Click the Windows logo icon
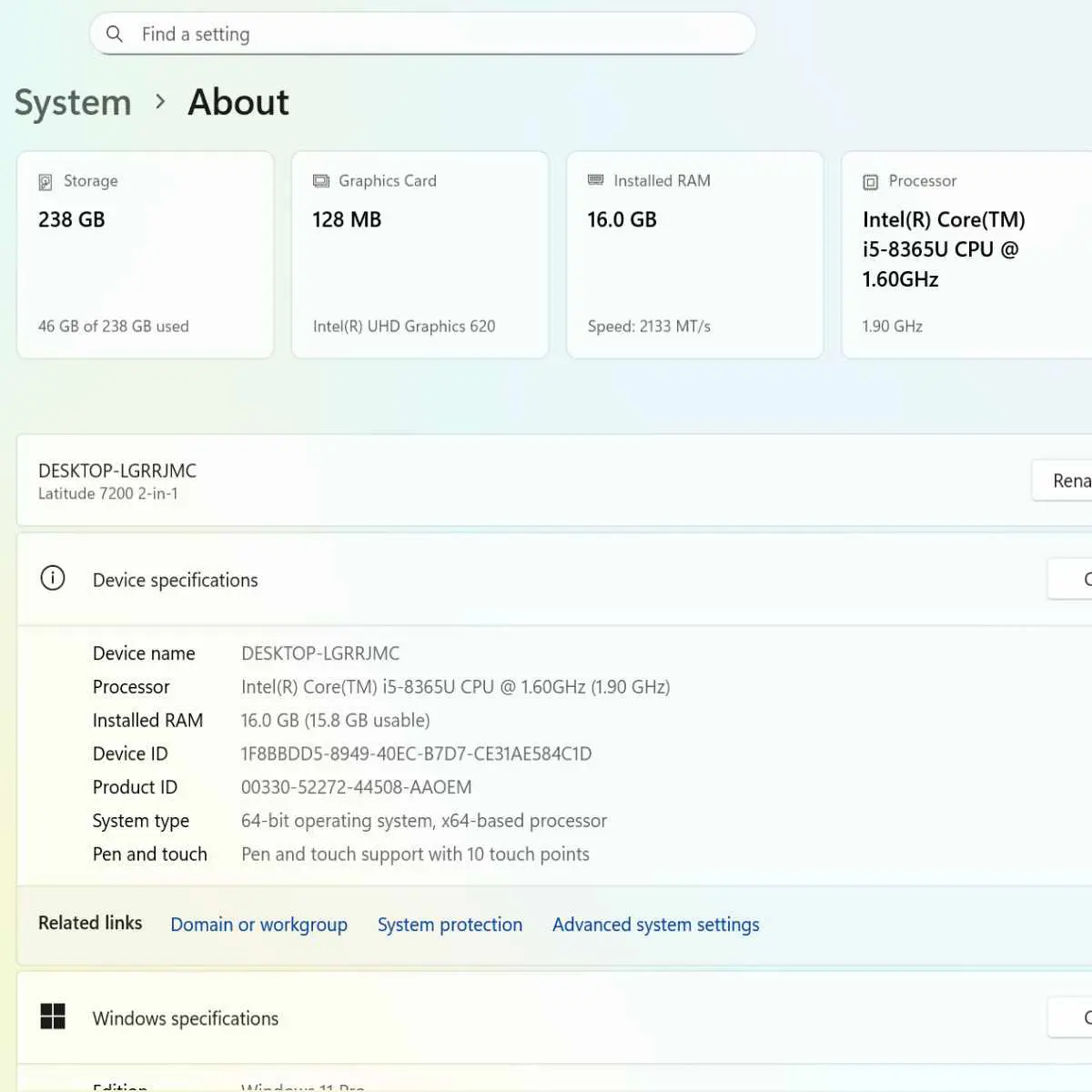The image size is (1092, 1092). pyautogui.click(x=53, y=1016)
